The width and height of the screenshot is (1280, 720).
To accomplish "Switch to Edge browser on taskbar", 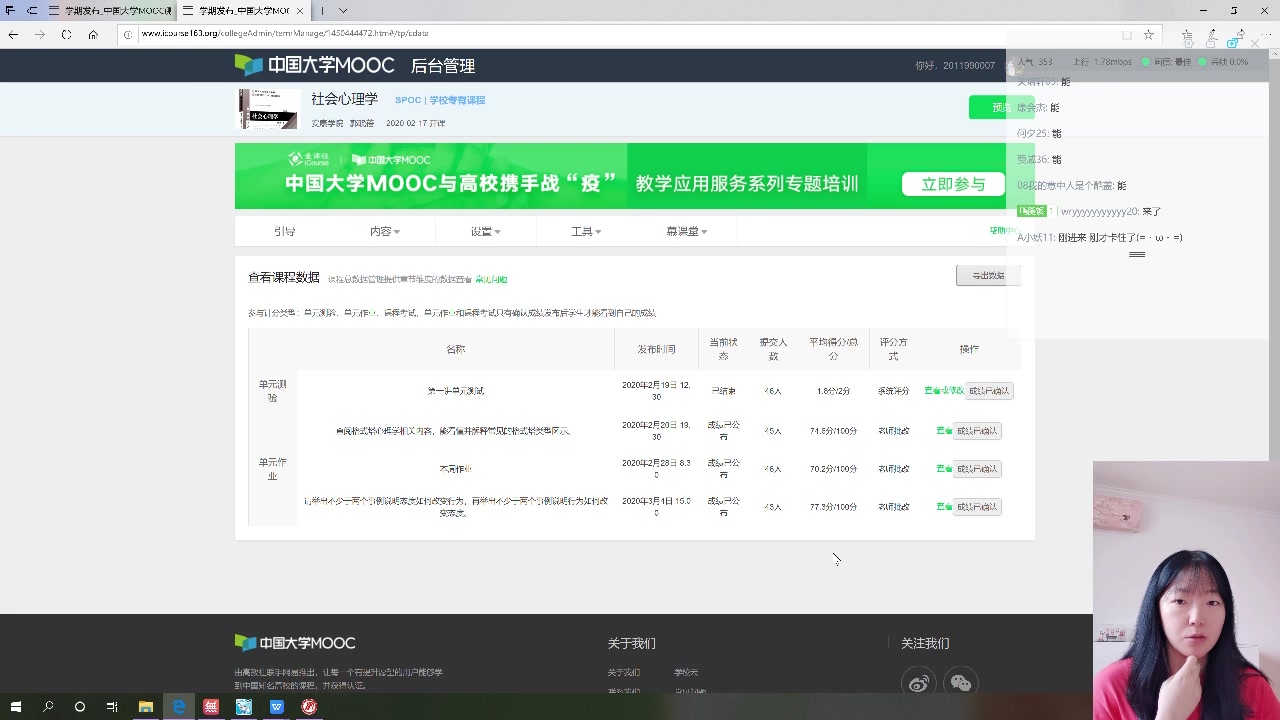I will point(178,707).
